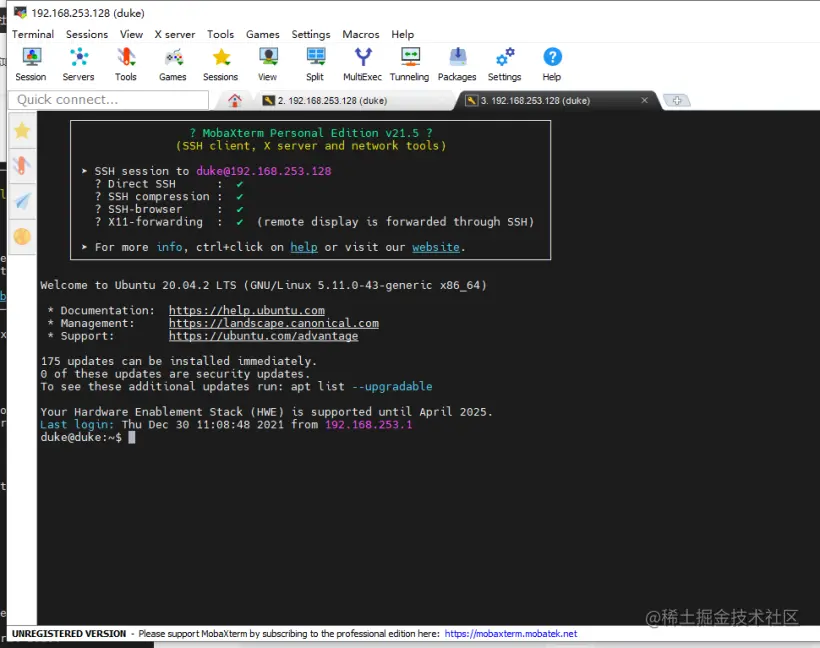Open the mobaxterm.mobatek.net status bar link
This screenshot has width=820, height=648.
pyautogui.click(x=511, y=633)
